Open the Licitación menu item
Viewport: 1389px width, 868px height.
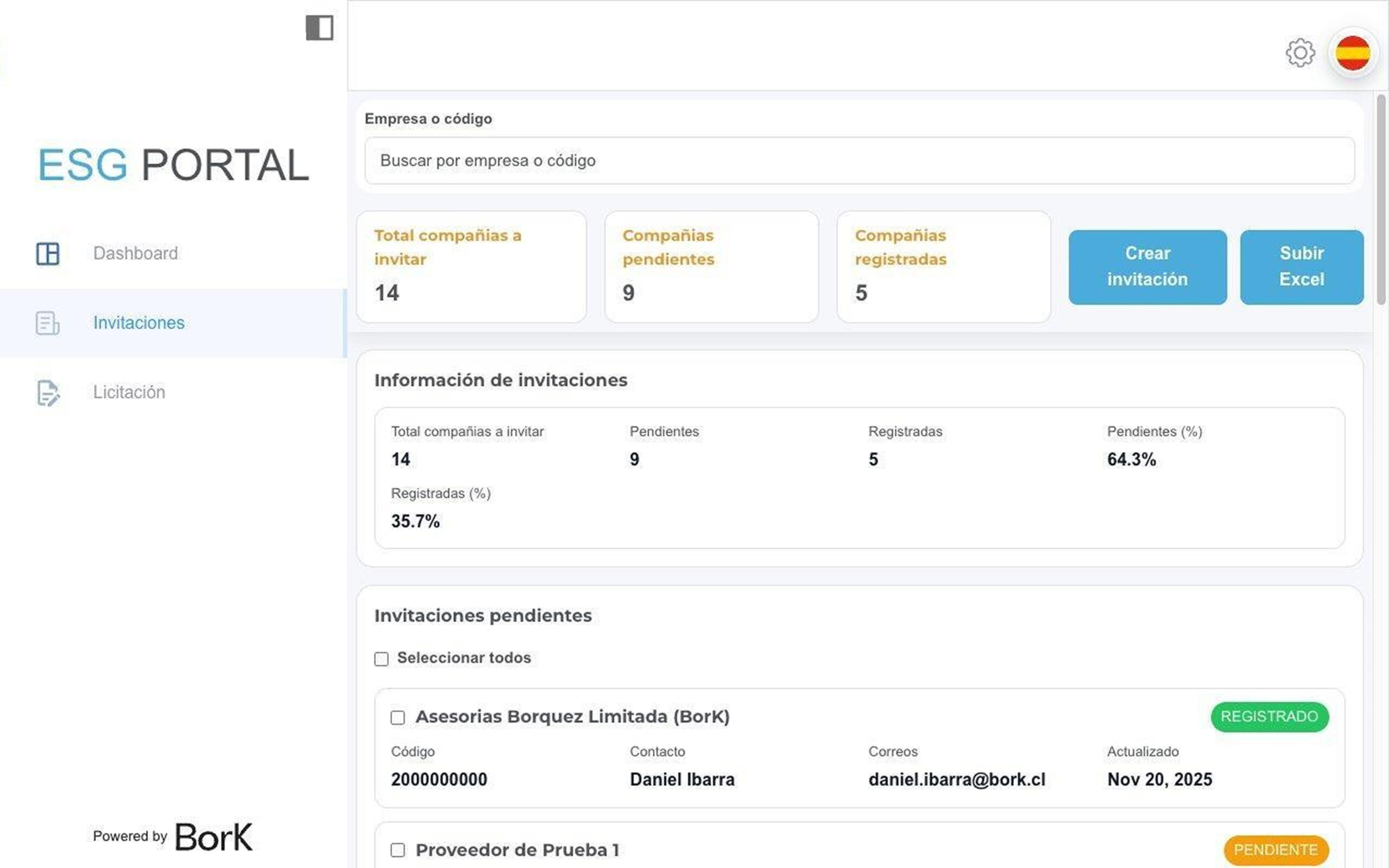click(x=129, y=393)
